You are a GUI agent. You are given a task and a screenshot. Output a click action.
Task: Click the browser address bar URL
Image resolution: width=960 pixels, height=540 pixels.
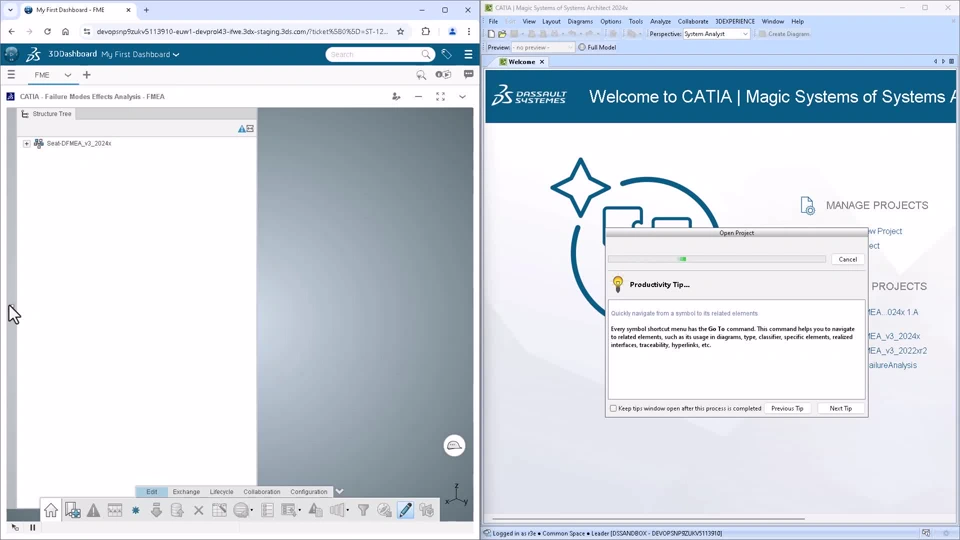(x=242, y=31)
